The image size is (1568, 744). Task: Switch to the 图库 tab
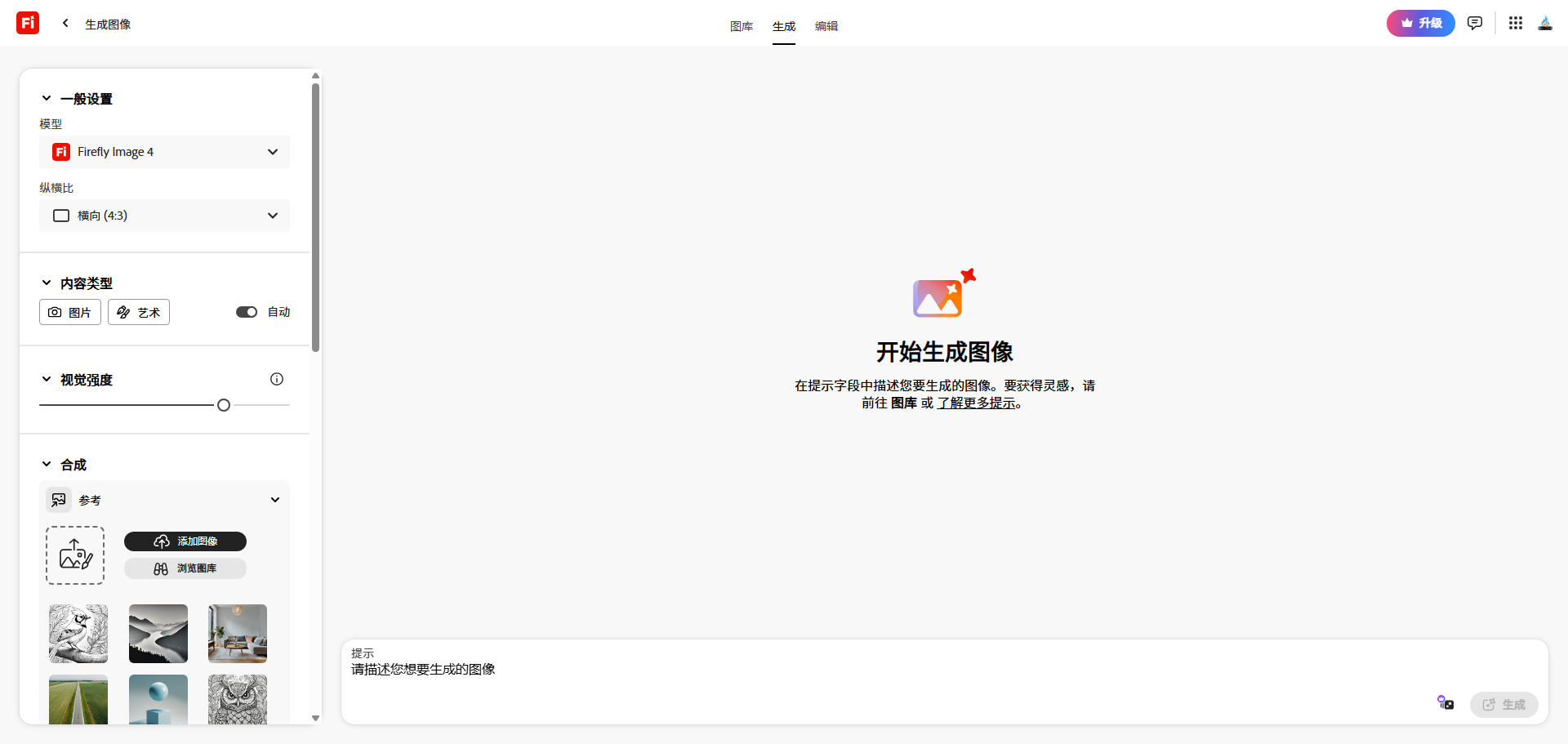click(x=741, y=26)
